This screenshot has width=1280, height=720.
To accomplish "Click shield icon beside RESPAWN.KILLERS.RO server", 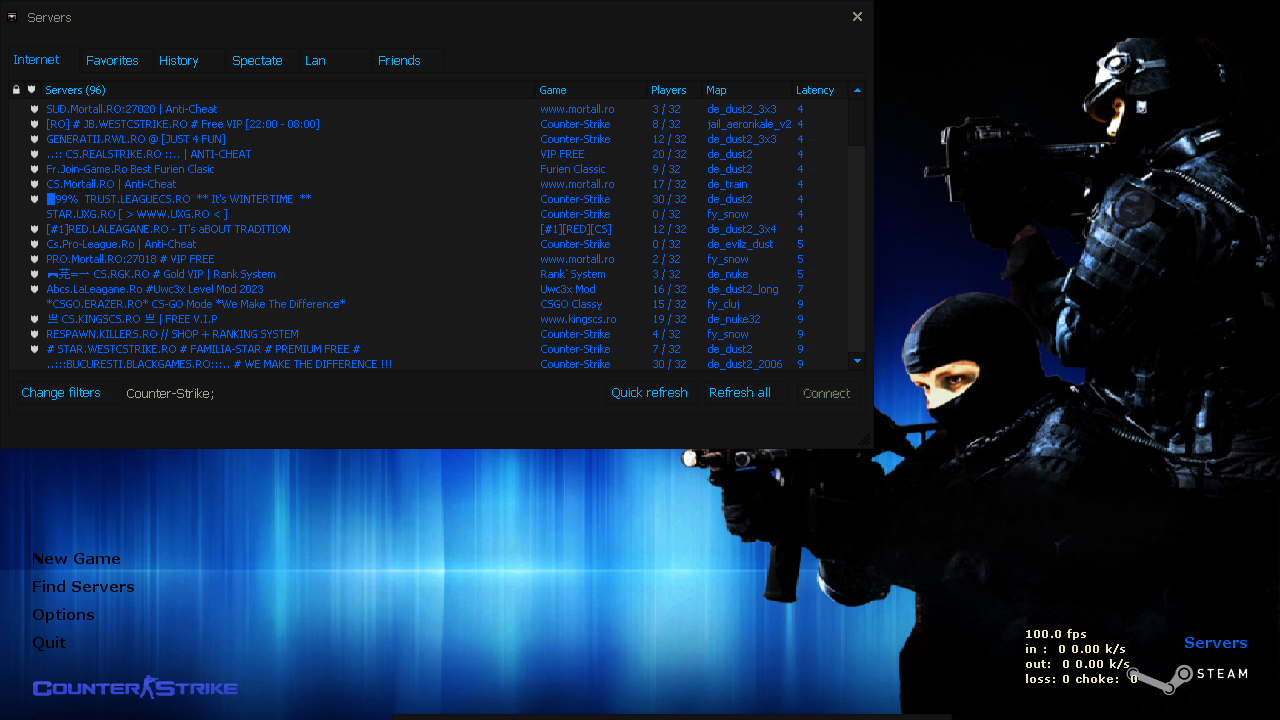I will 34,335.
